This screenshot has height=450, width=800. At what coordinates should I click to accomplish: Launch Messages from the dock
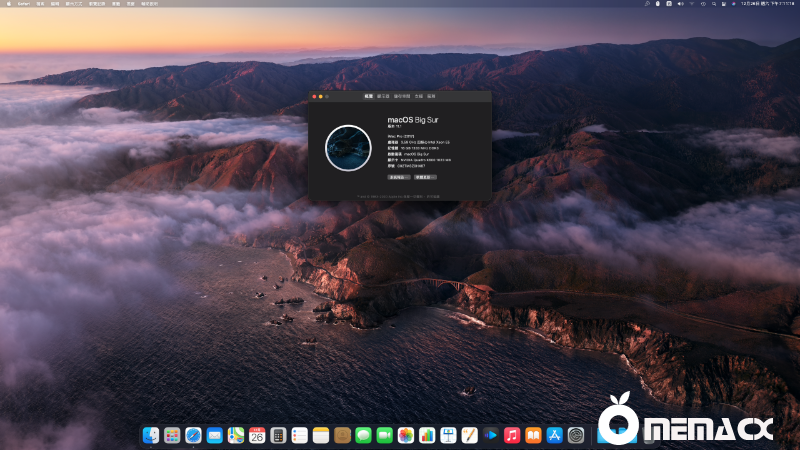363,435
